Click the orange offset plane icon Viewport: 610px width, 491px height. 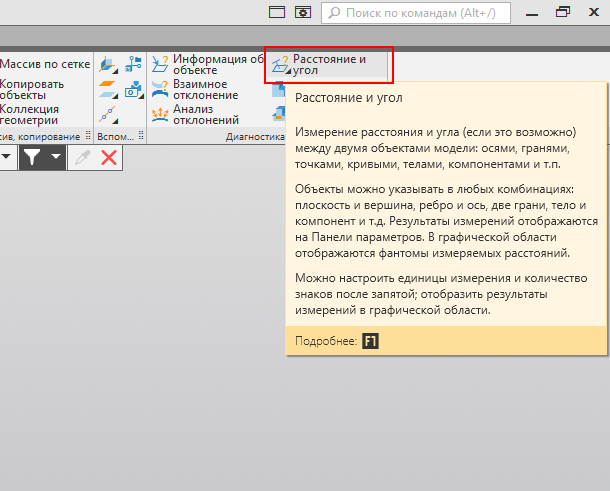pos(108,89)
